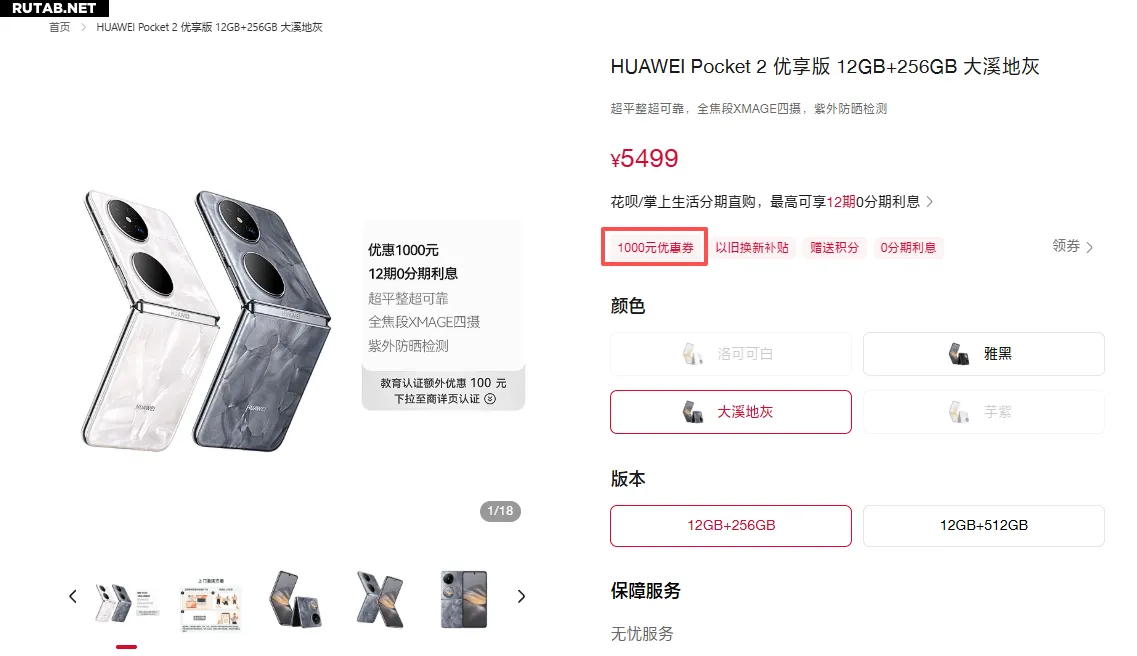
Task: Choose the 芋紫 color swatch option
Action: pos(983,412)
